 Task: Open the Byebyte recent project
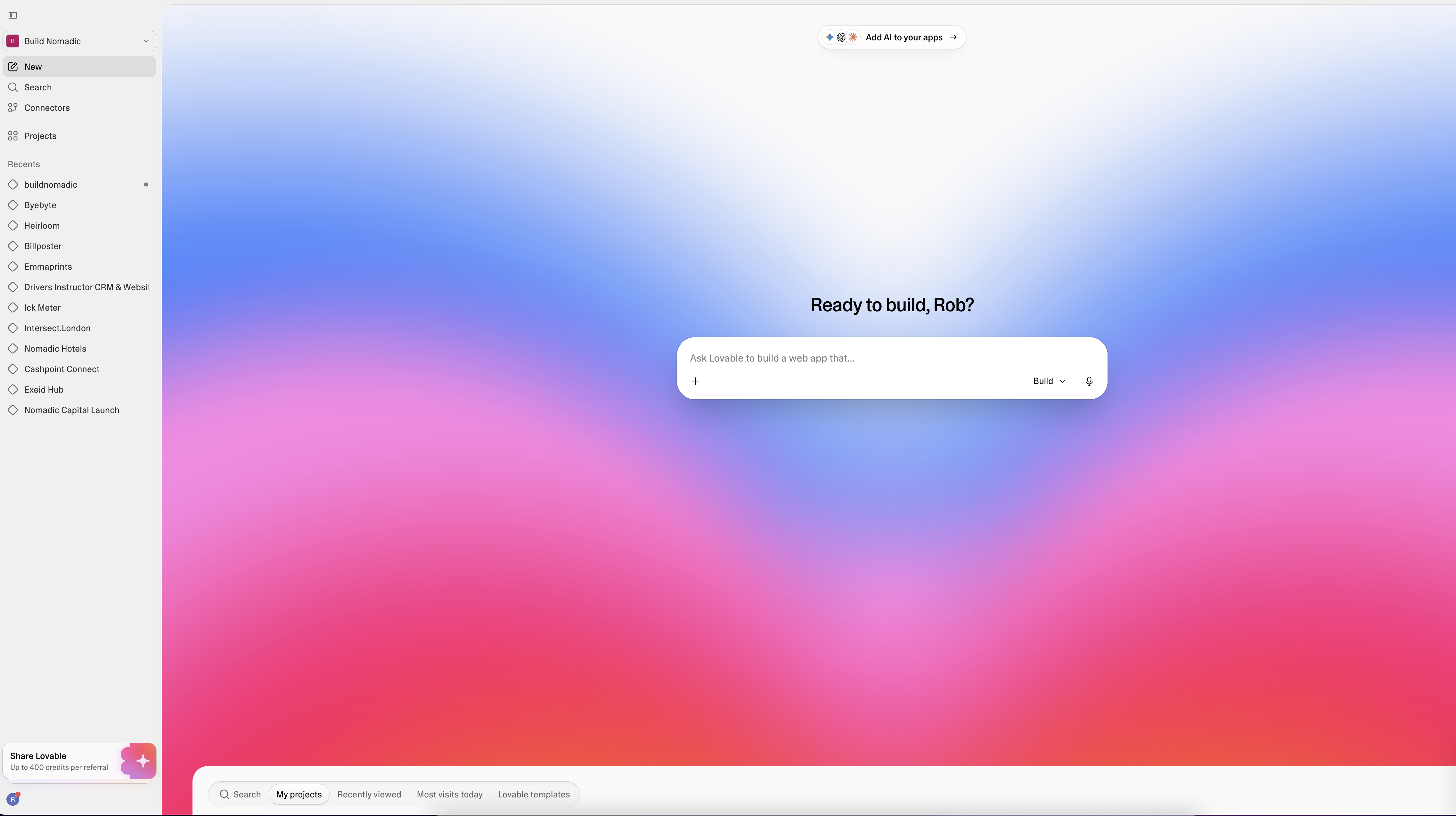pos(79,205)
